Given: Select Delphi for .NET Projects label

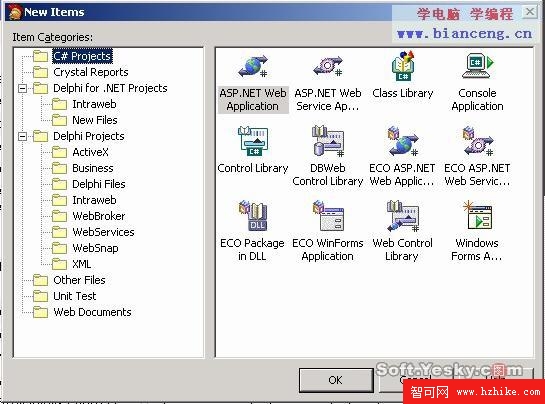Looking at the screenshot, I should click(110, 88).
